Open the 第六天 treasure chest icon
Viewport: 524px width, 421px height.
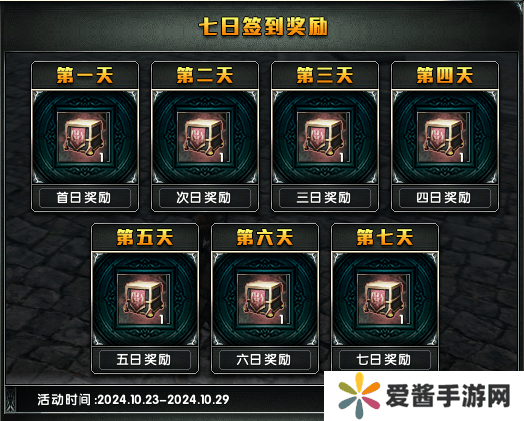point(264,300)
